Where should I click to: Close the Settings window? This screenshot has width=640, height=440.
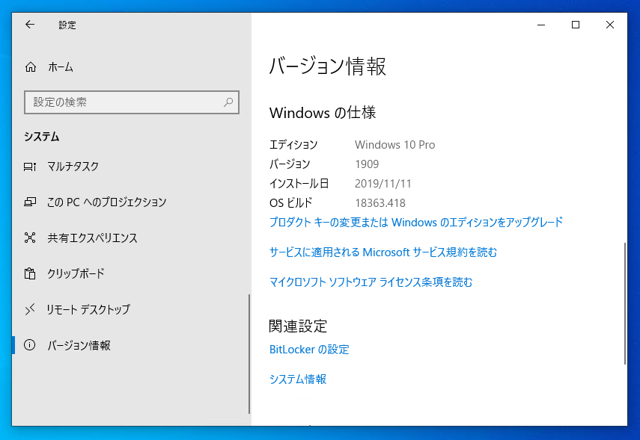pos(610,25)
